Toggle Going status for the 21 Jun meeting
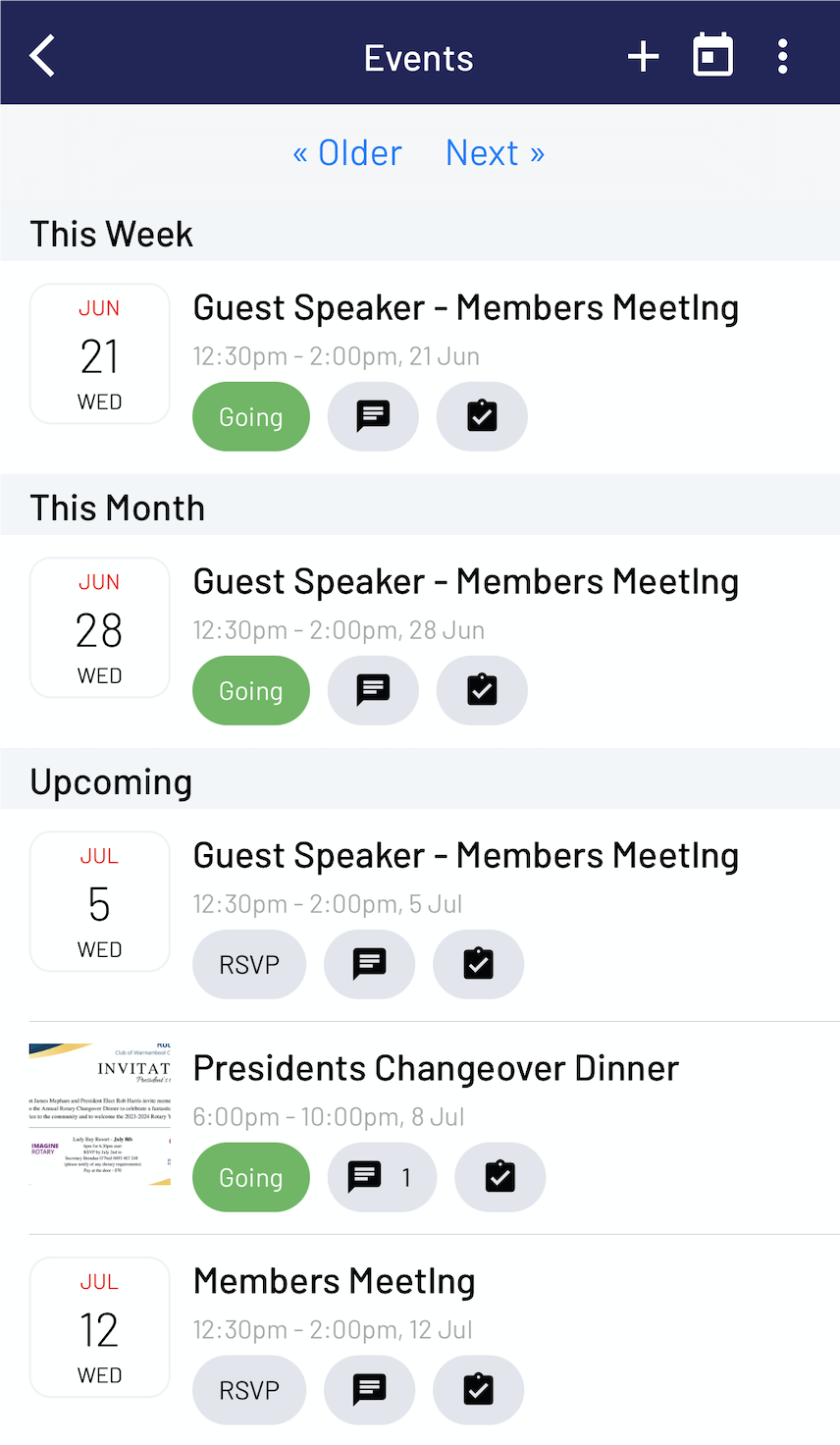840x1445 pixels. pyautogui.click(x=251, y=416)
